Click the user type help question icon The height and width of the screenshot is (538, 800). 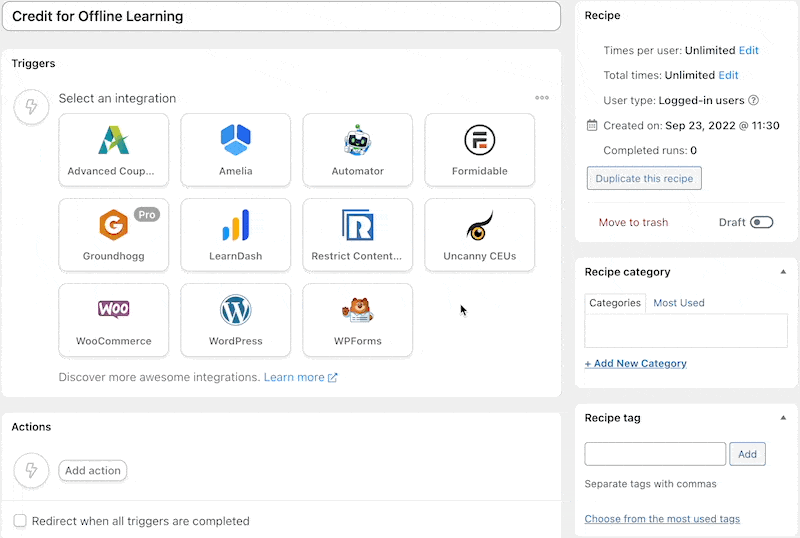tap(753, 100)
